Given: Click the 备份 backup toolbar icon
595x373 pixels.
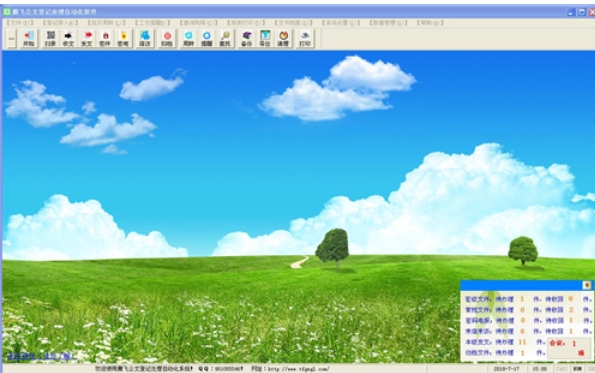Looking at the screenshot, I should pos(247,39).
